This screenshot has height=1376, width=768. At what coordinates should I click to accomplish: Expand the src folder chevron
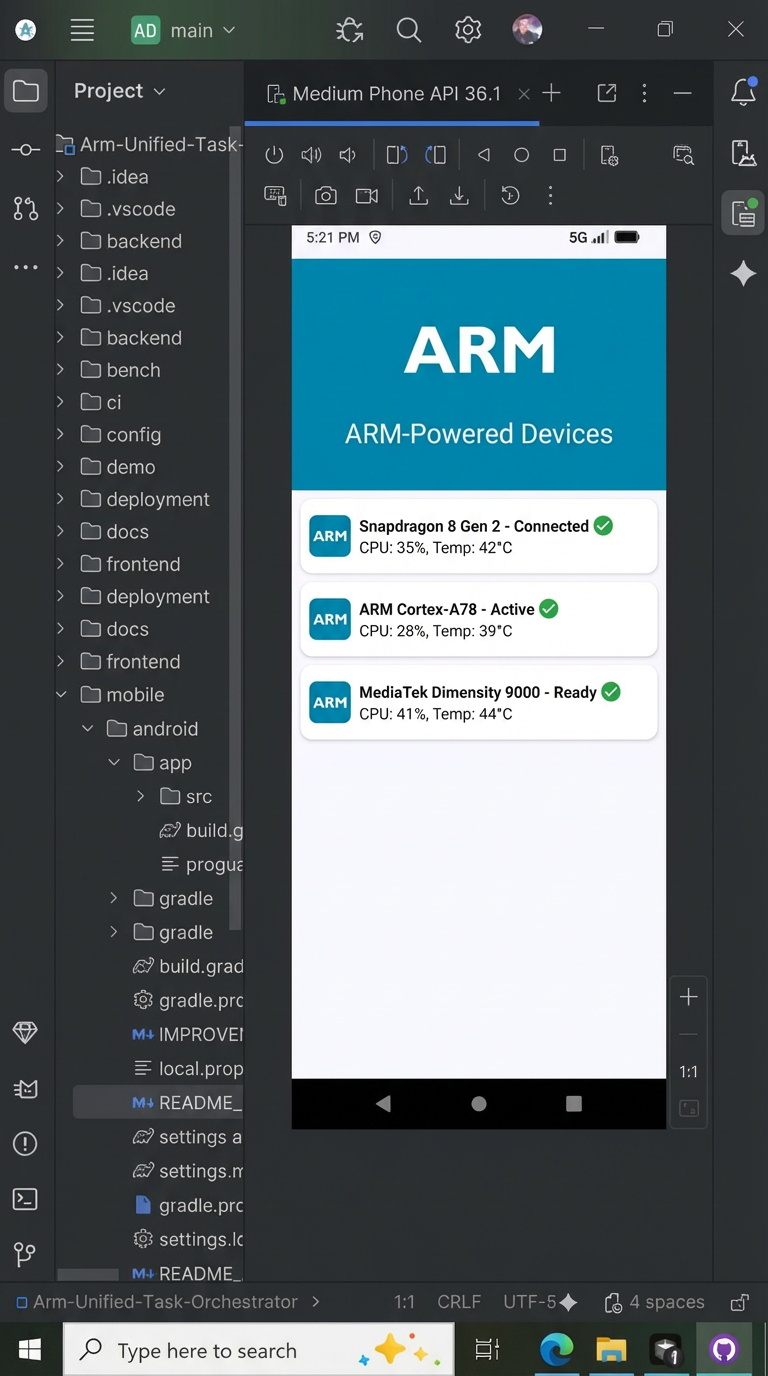point(140,797)
